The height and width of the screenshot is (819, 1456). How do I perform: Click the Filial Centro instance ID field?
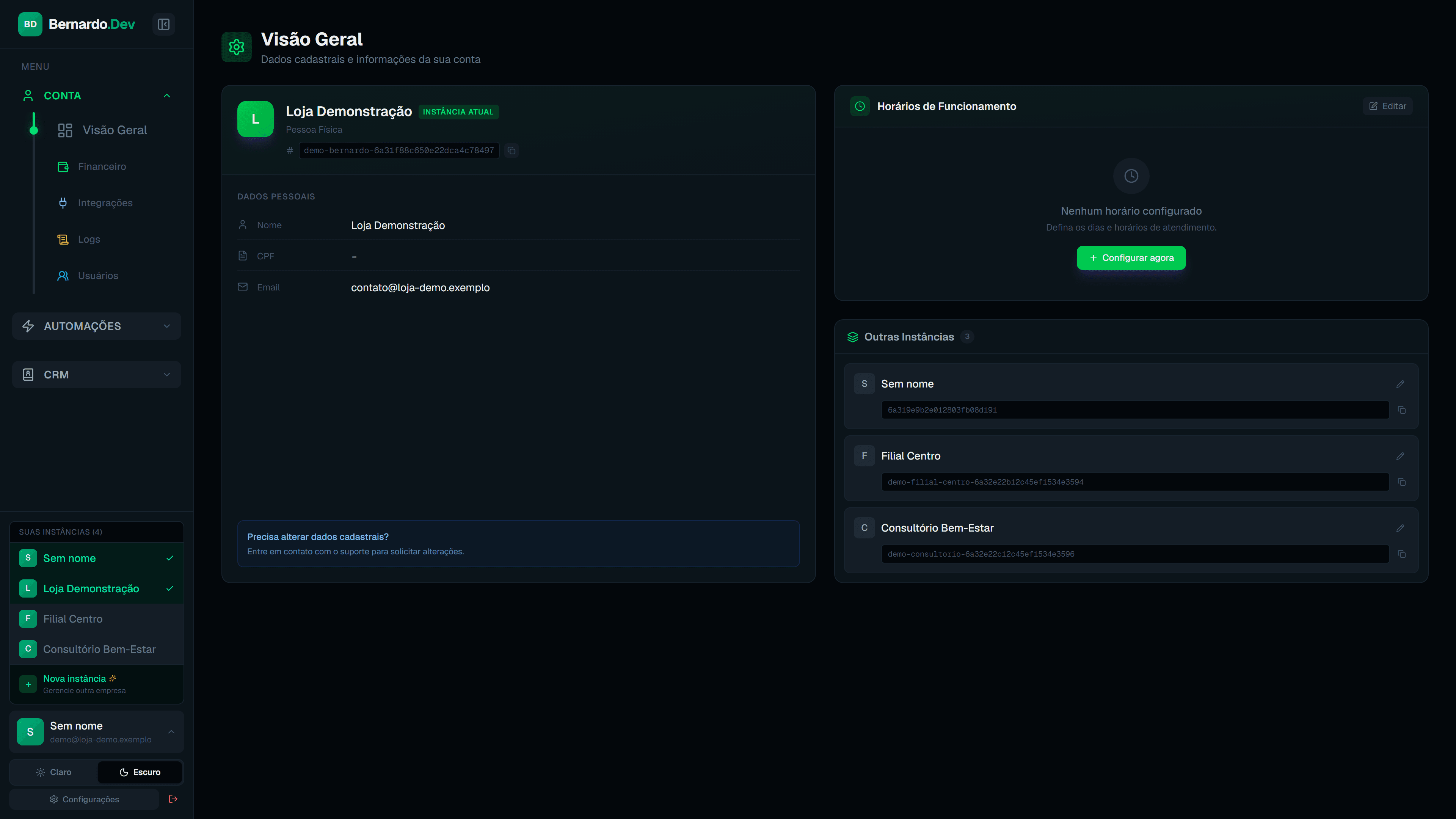click(x=1135, y=482)
